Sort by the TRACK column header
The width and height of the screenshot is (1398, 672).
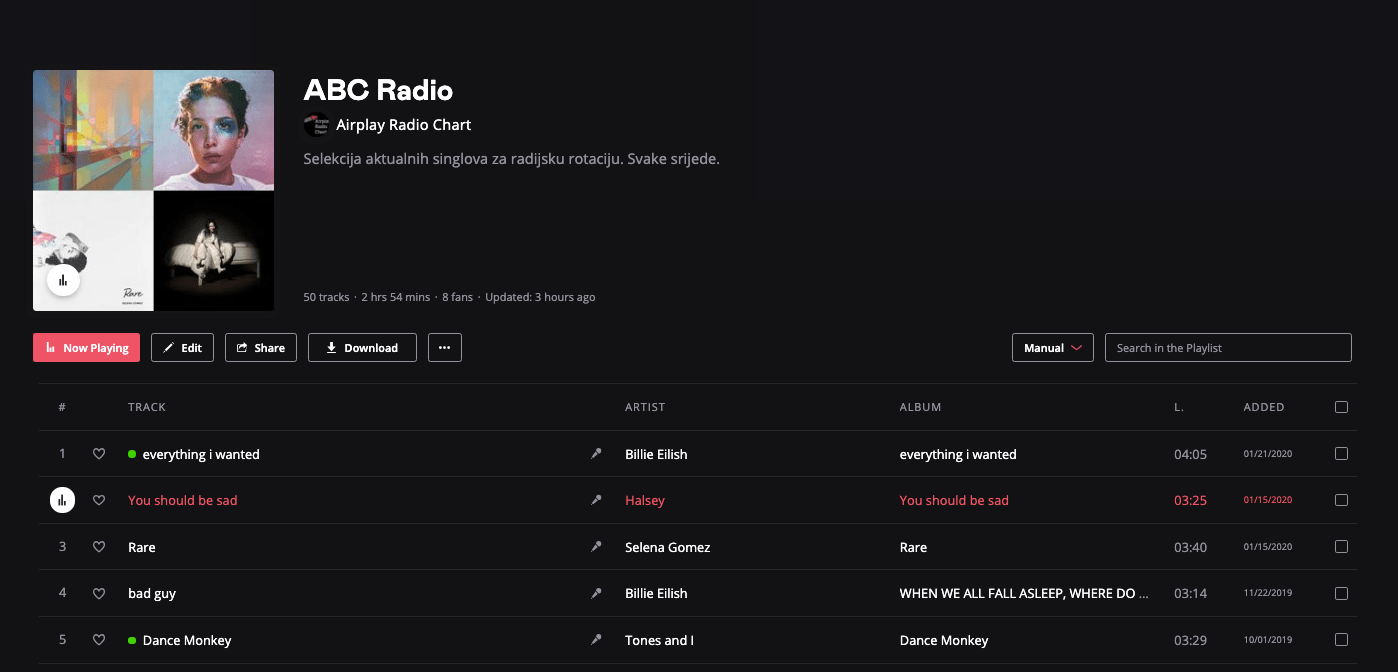[147, 407]
